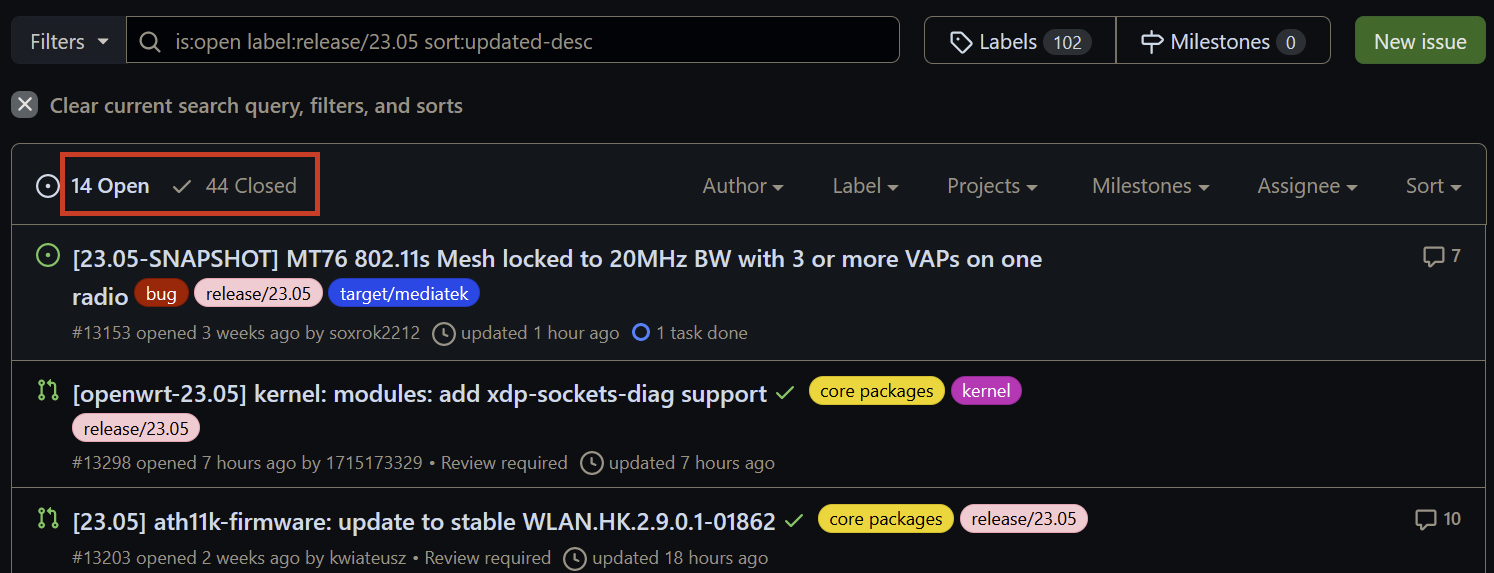Viewport: 1494px width, 573px height.
Task: Click the green check status on xdp-sockets-diag PR
Action: (785, 393)
